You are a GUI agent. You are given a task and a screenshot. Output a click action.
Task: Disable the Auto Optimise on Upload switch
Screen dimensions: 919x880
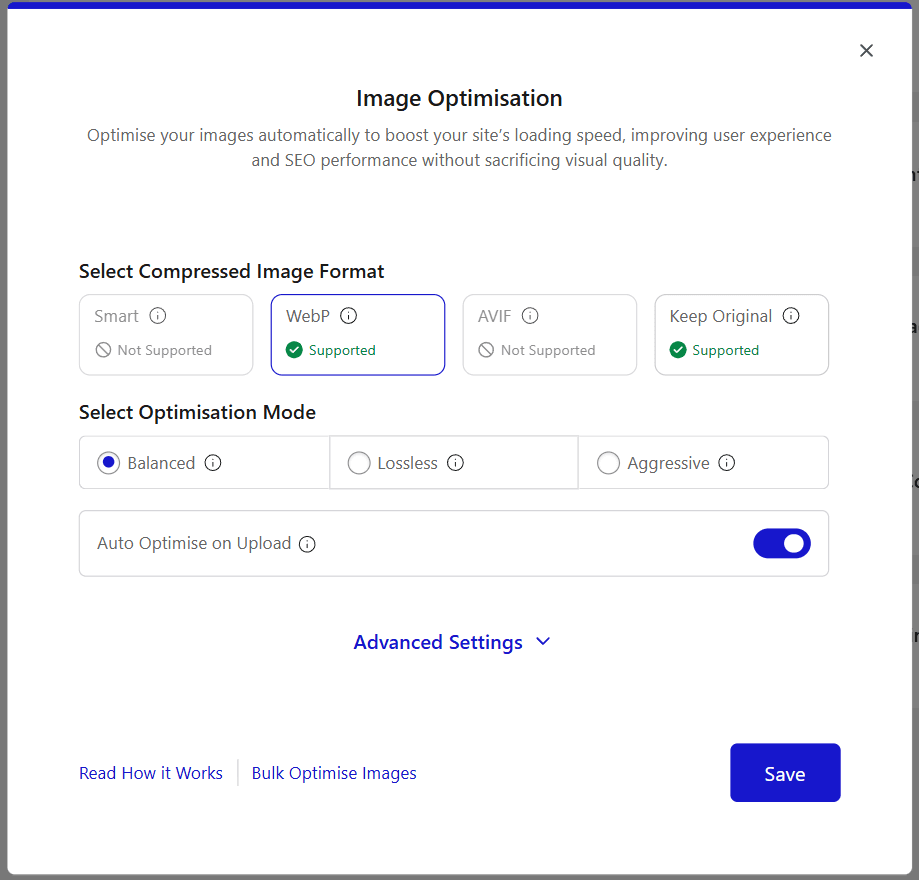click(x=782, y=543)
